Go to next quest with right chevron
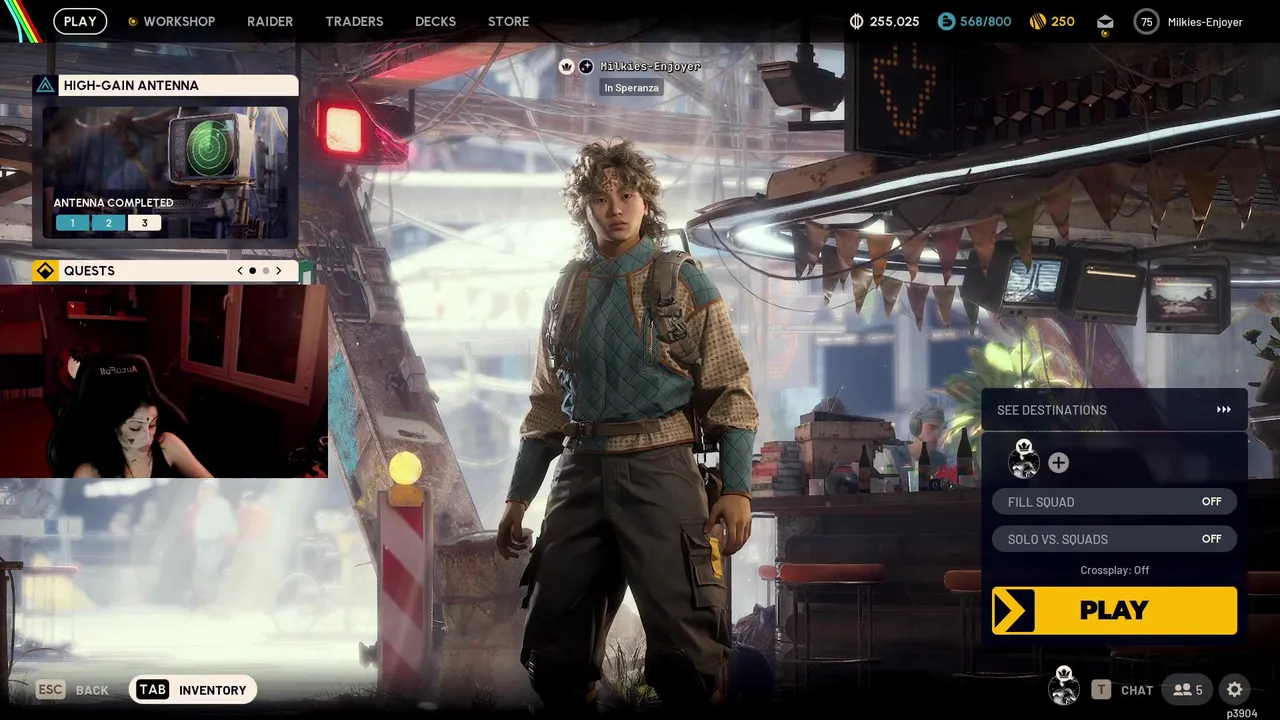 click(x=279, y=271)
